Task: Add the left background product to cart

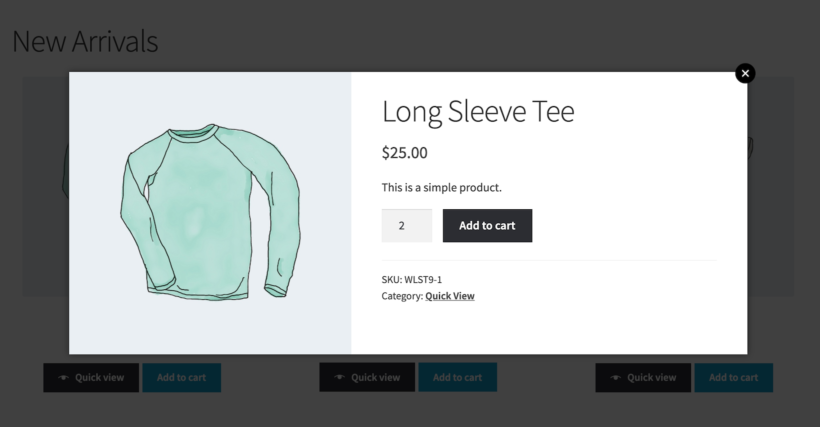Action: [181, 378]
